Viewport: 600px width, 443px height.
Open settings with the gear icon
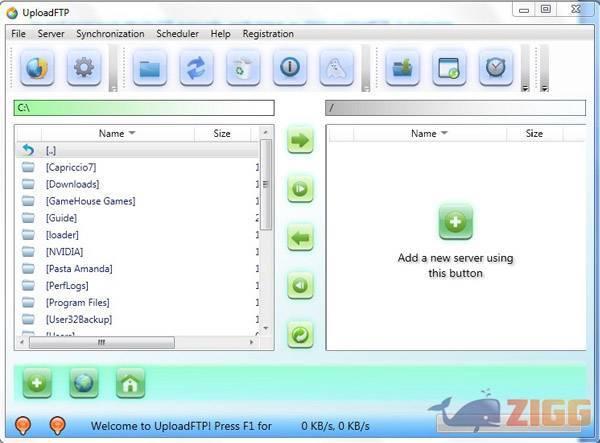(x=84, y=69)
